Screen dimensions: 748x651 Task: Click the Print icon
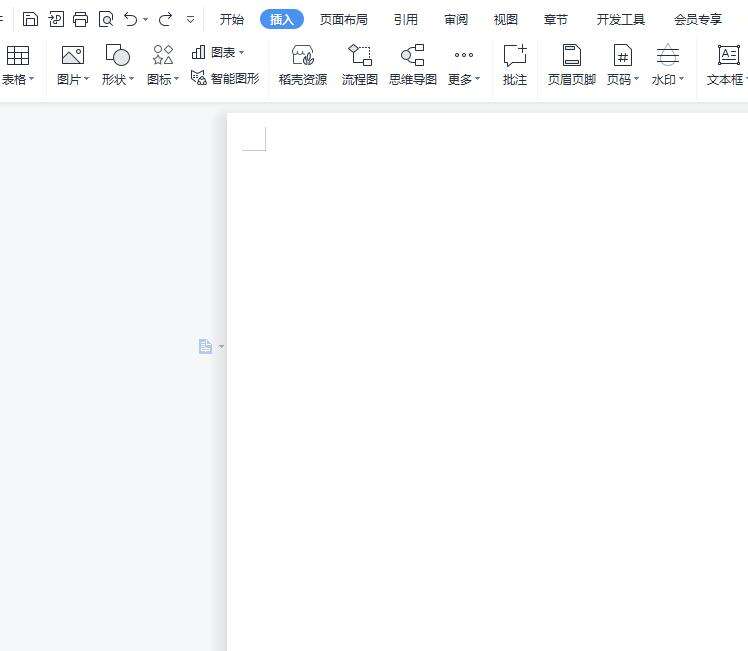click(x=81, y=20)
